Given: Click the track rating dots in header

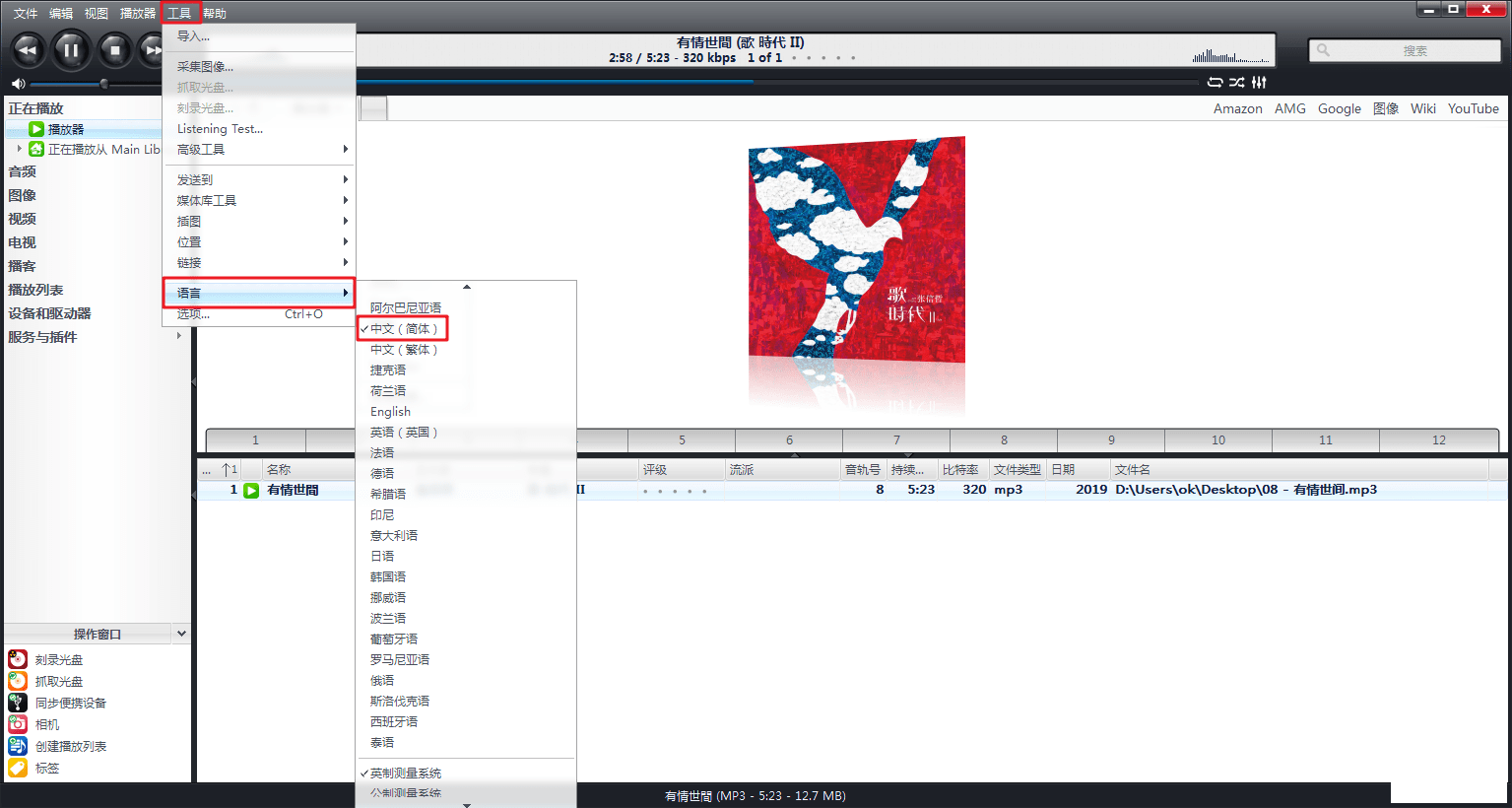Looking at the screenshot, I should pos(823,57).
